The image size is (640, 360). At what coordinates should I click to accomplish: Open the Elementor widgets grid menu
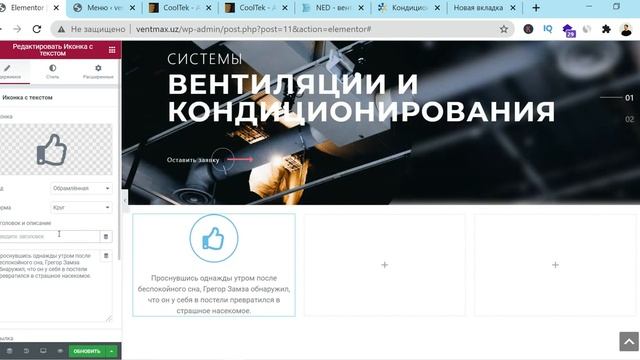click(112, 50)
